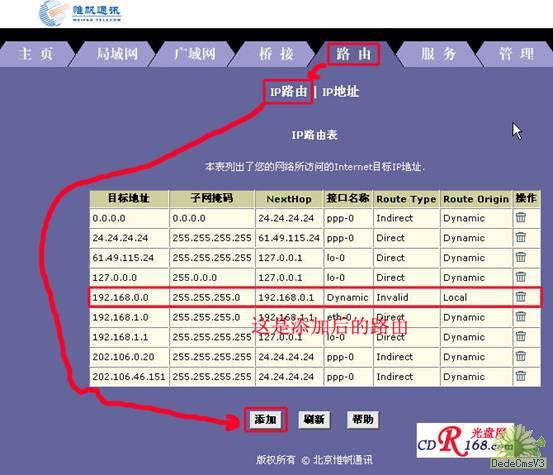Switch to the 局域网 tab

(x=116, y=54)
